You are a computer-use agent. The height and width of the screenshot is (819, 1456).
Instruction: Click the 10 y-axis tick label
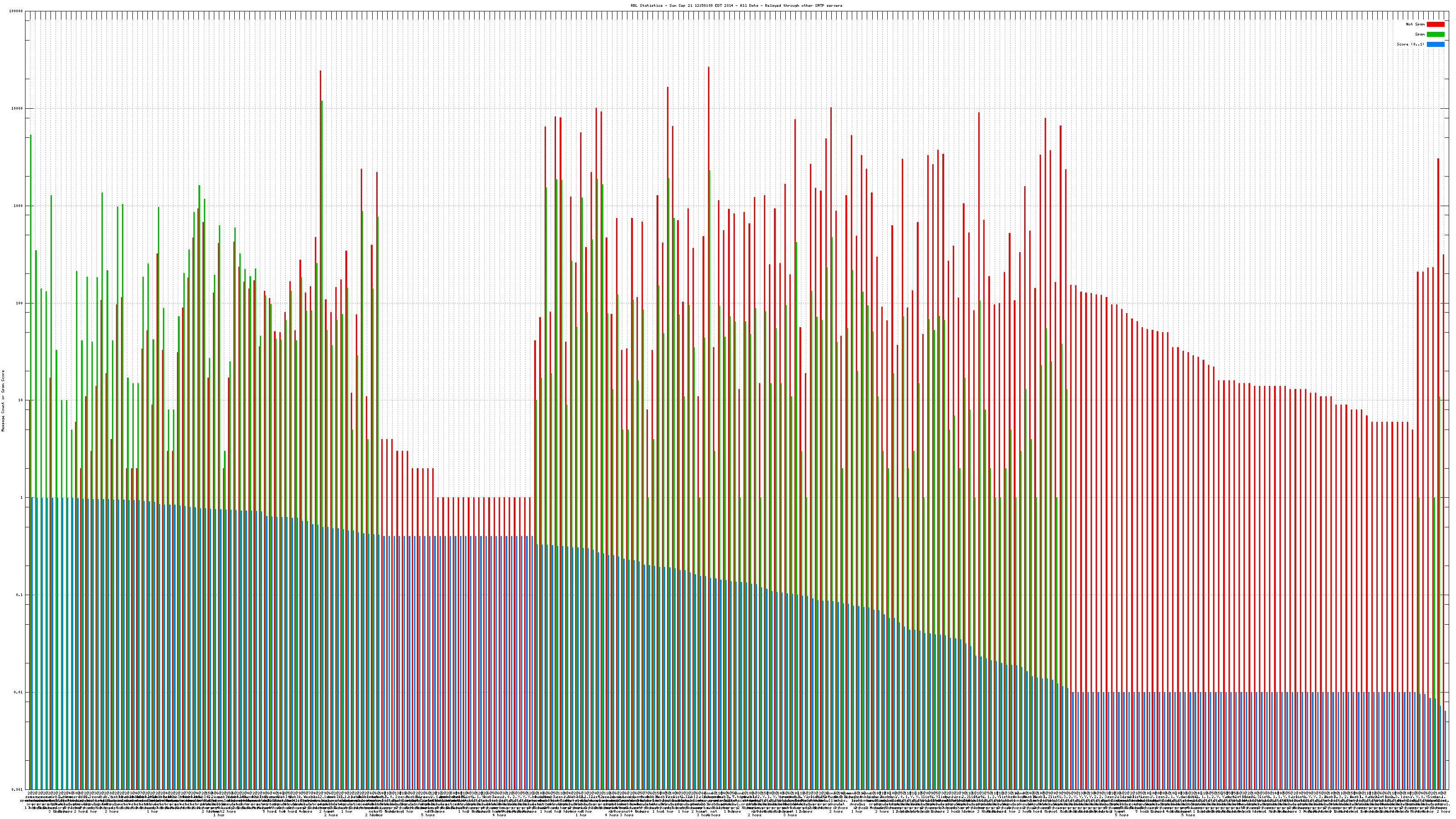tap(21, 400)
